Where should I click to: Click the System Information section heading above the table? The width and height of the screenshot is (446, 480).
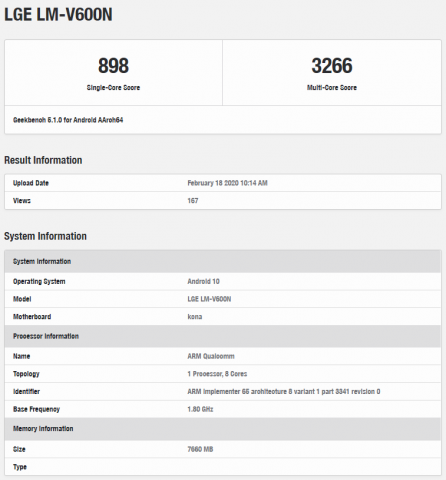click(45, 236)
